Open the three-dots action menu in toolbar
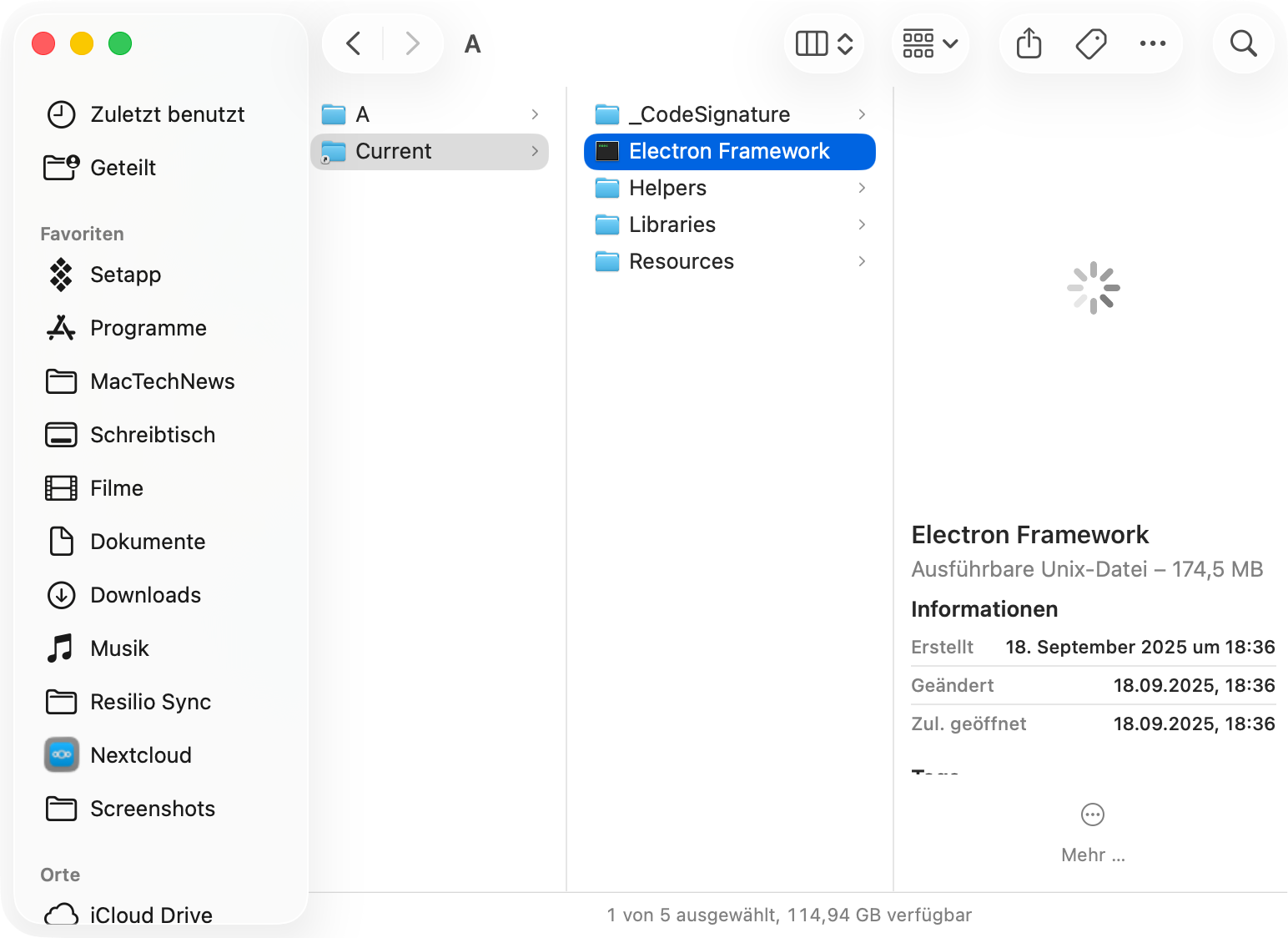The width and height of the screenshot is (1288, 938). pyautogui.click(x=1152, y=43)
